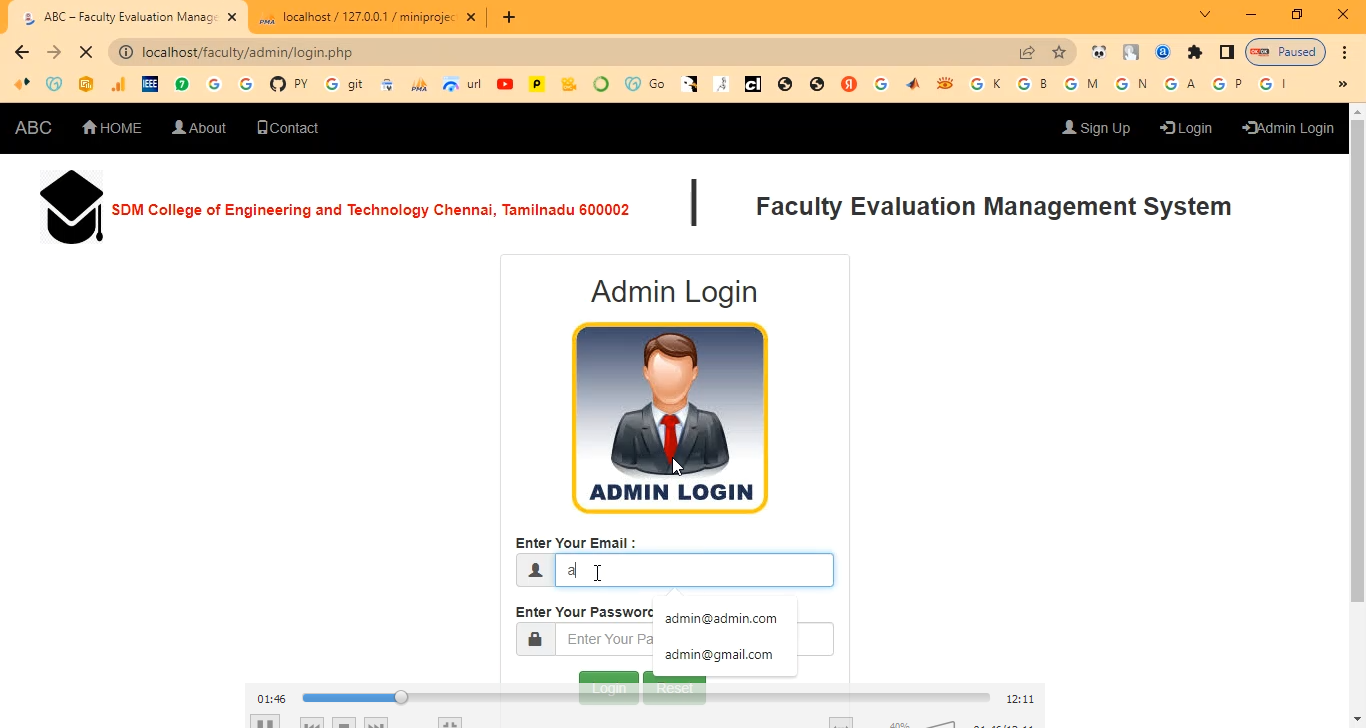Open the Contact page link

point(287,128)
